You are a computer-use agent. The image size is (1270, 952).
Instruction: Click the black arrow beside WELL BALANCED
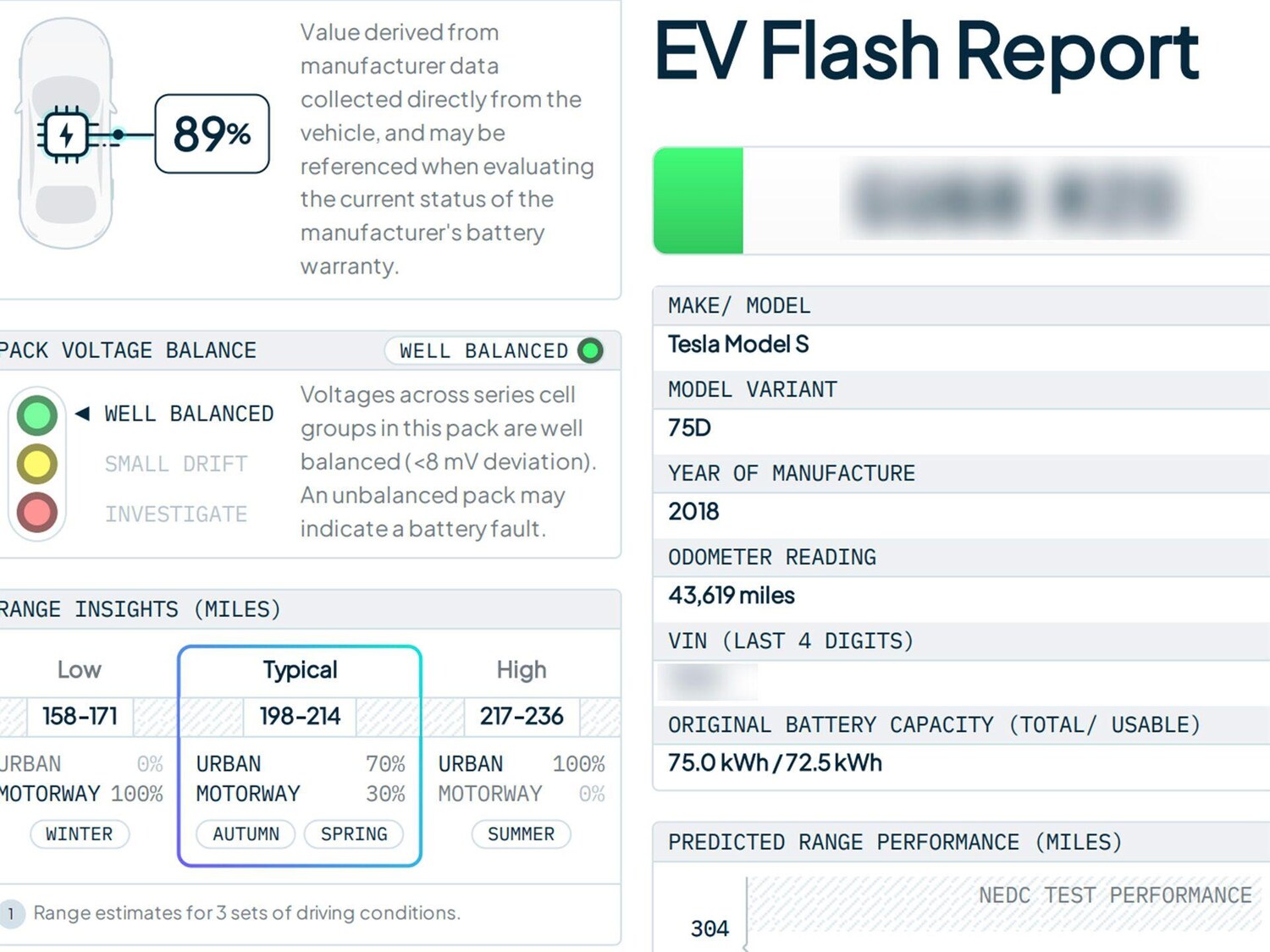[82, 414]
